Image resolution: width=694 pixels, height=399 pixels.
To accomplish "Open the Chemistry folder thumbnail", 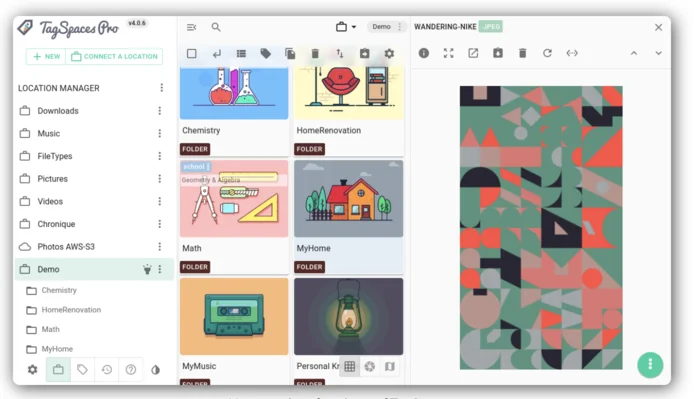I will pyautogui.click(x=234, y=93).
